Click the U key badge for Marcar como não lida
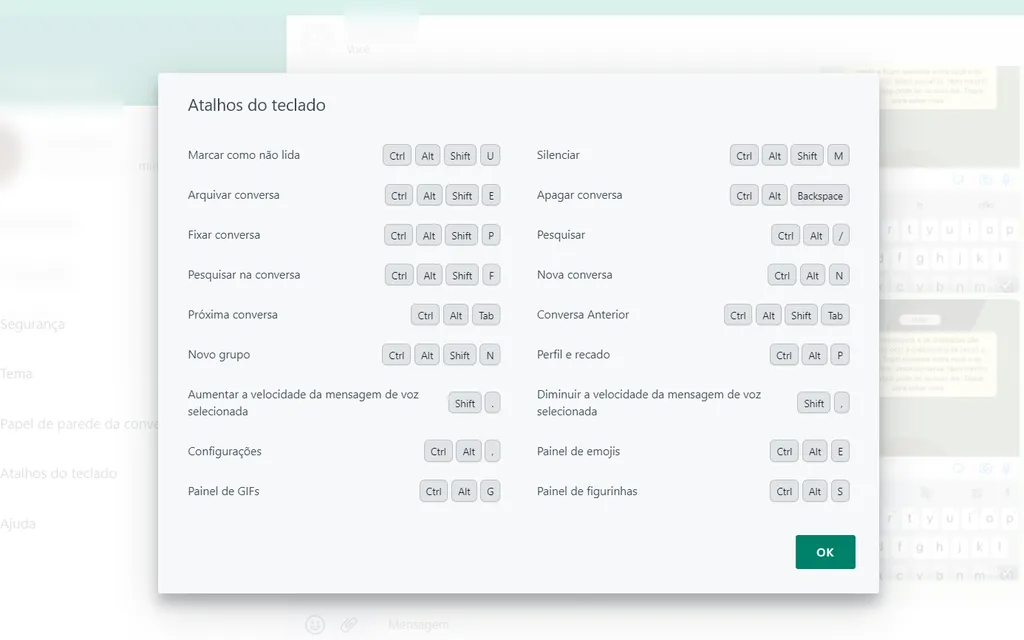 click(x=491, y=155)
